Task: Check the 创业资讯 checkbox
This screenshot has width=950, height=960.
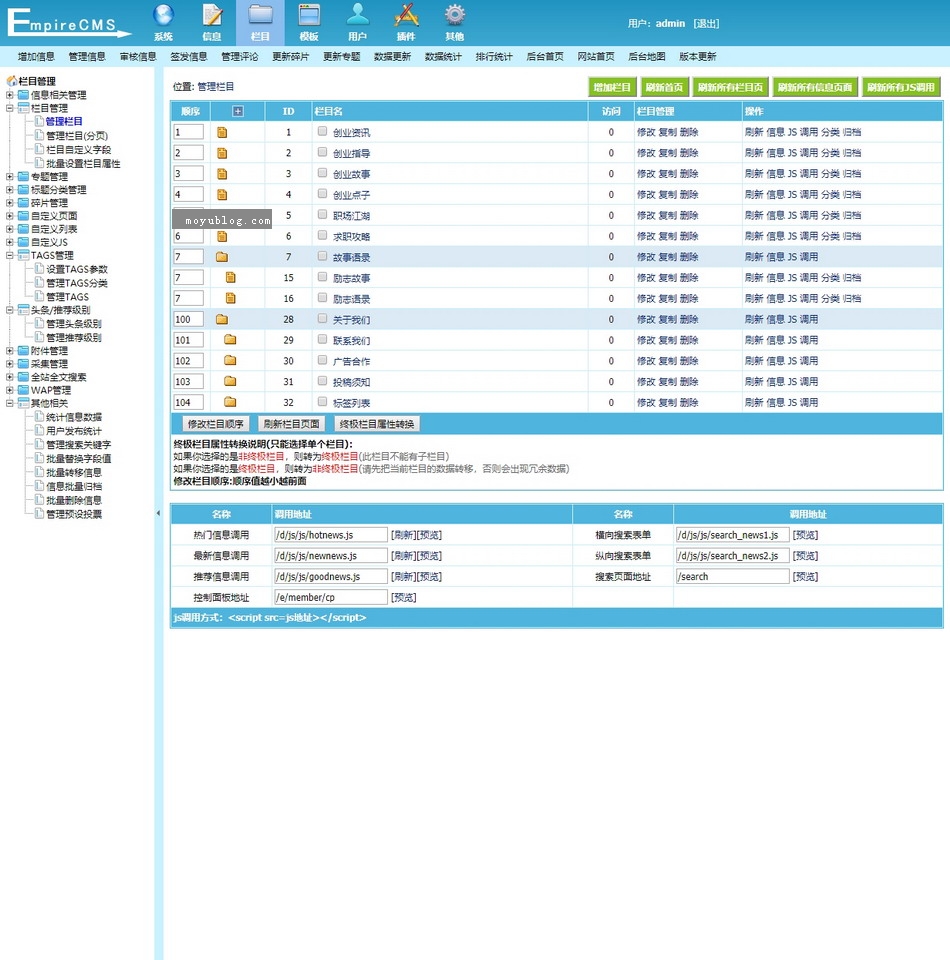Action: (322, 131)
